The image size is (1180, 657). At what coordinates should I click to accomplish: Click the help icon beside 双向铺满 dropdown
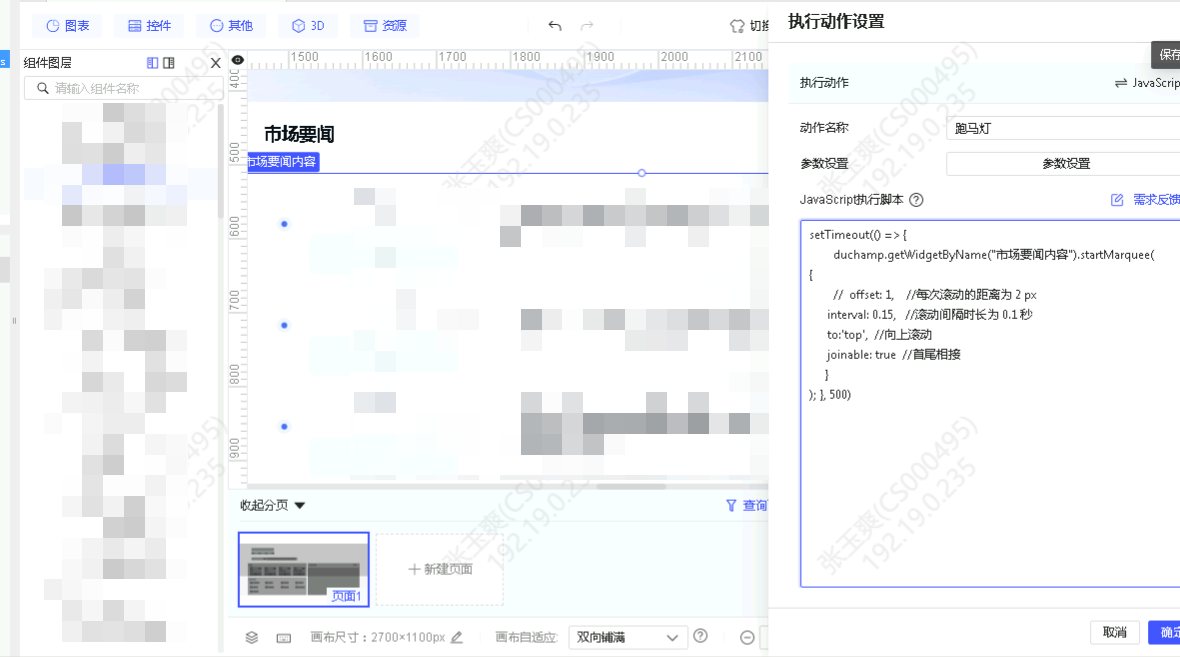(700, 636)
